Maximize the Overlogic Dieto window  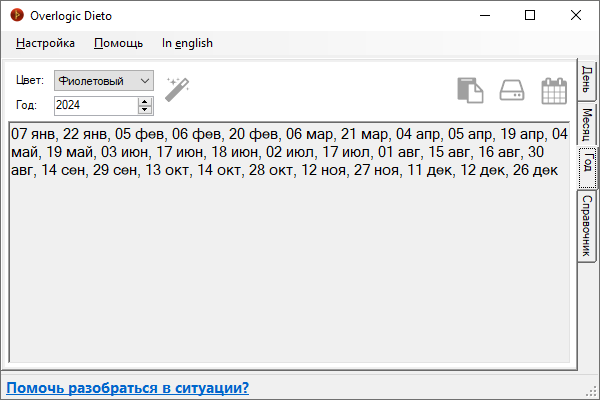530,15
